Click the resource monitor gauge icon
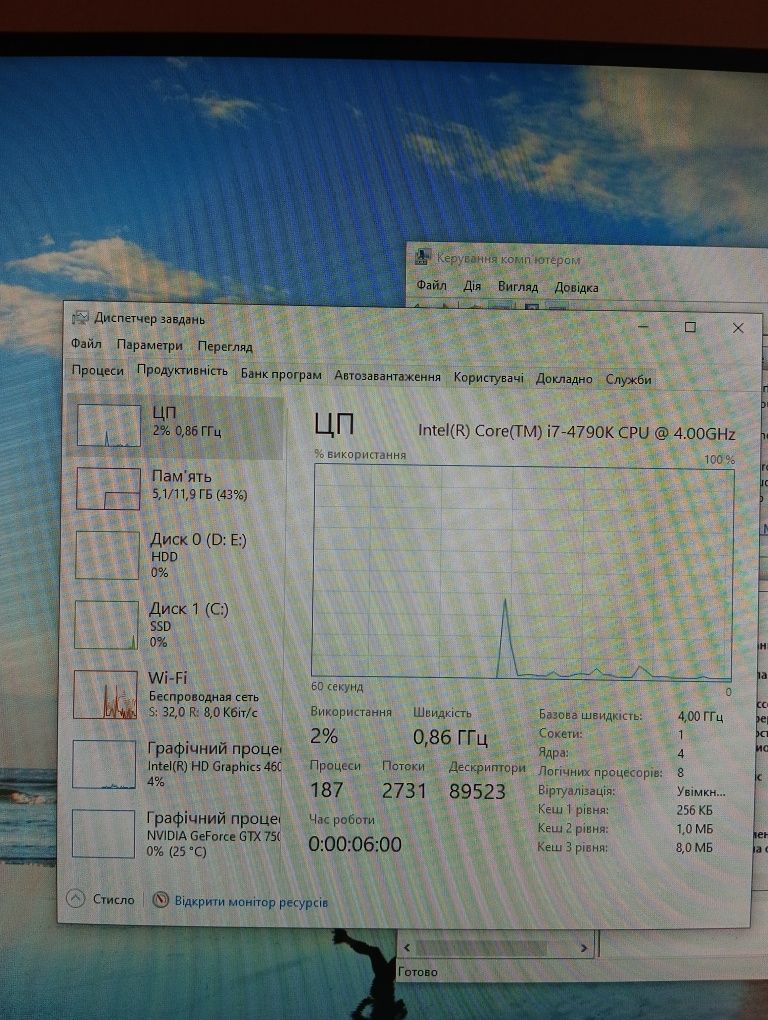This screenshot has width=768, height=1020. [x=161, y=900]
